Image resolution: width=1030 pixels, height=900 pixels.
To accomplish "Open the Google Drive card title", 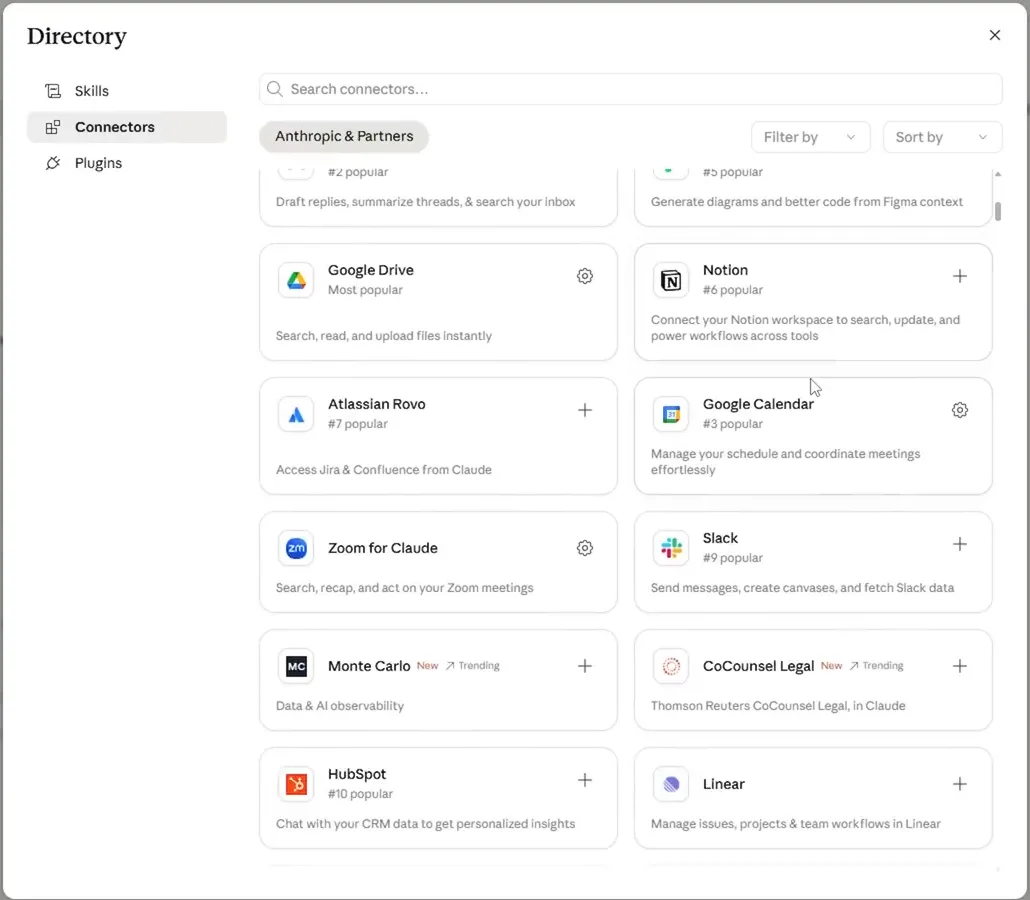I will [370, 270].
